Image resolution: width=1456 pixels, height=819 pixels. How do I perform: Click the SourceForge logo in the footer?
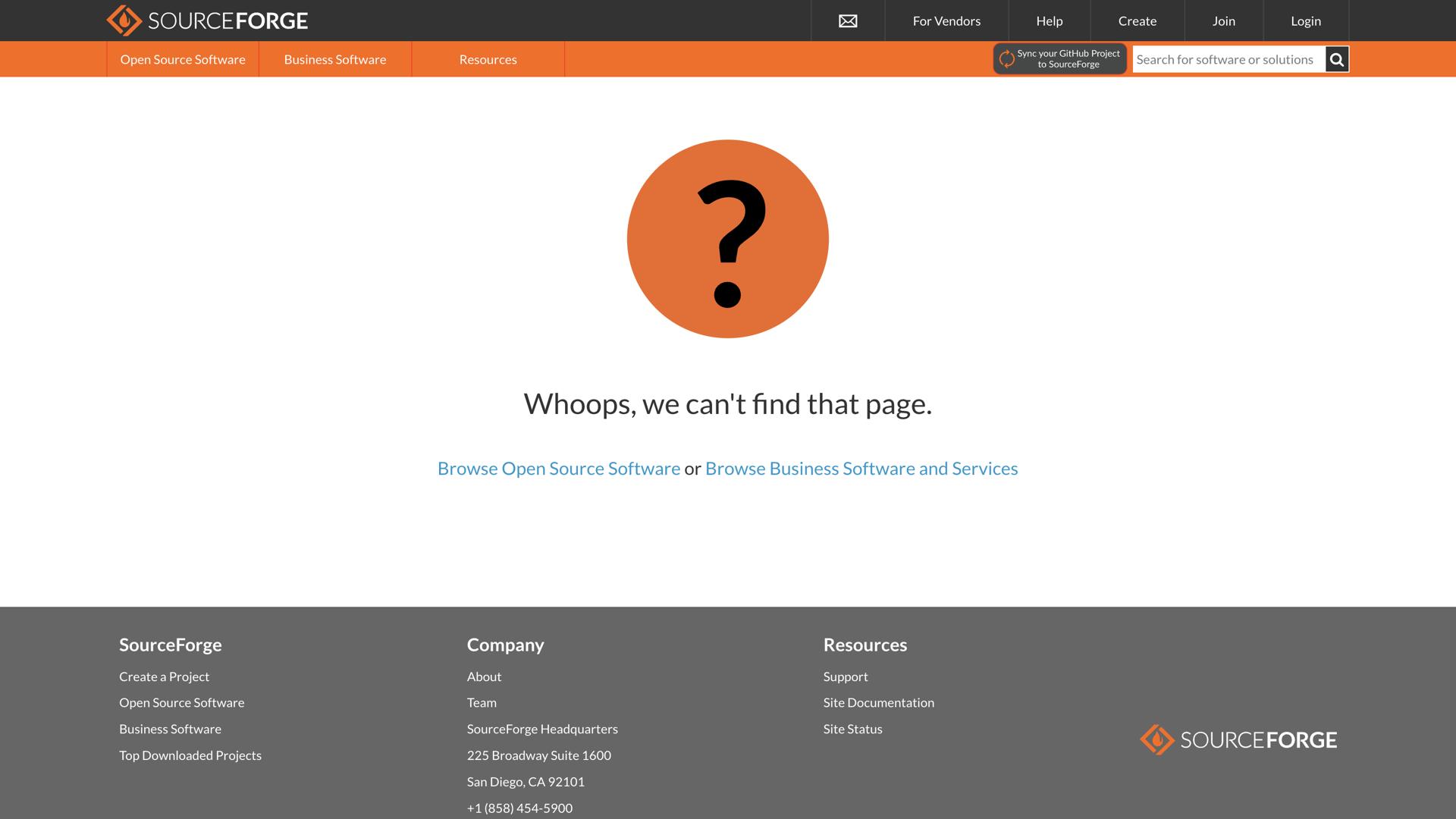[1238, 739]
